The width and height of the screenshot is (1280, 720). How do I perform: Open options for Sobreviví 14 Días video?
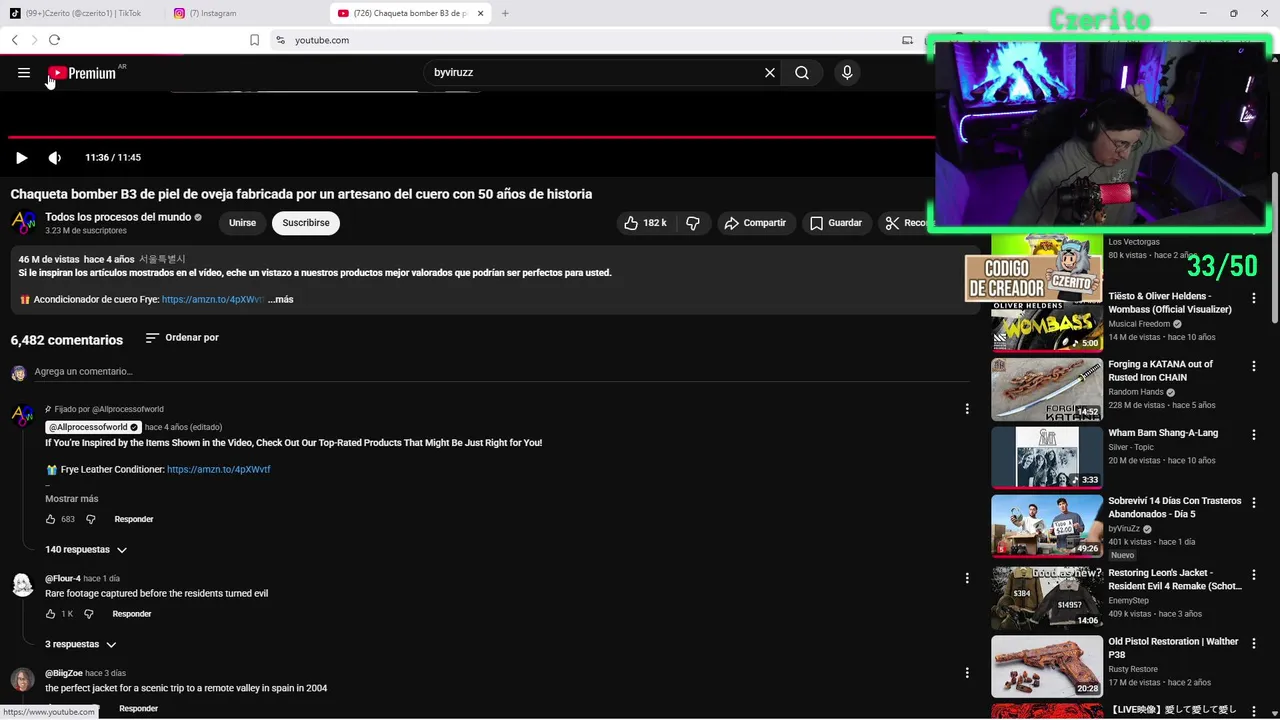pyautogui.click(x=1253, y=502)
